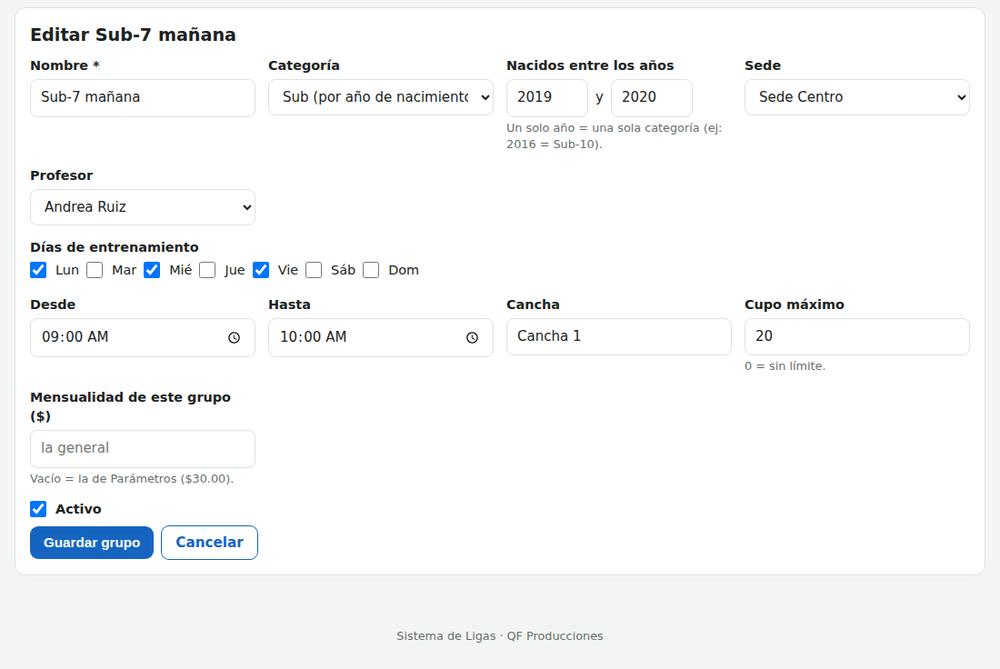
Task: Open the Categoría dropdown
Action: click(381, 97)
